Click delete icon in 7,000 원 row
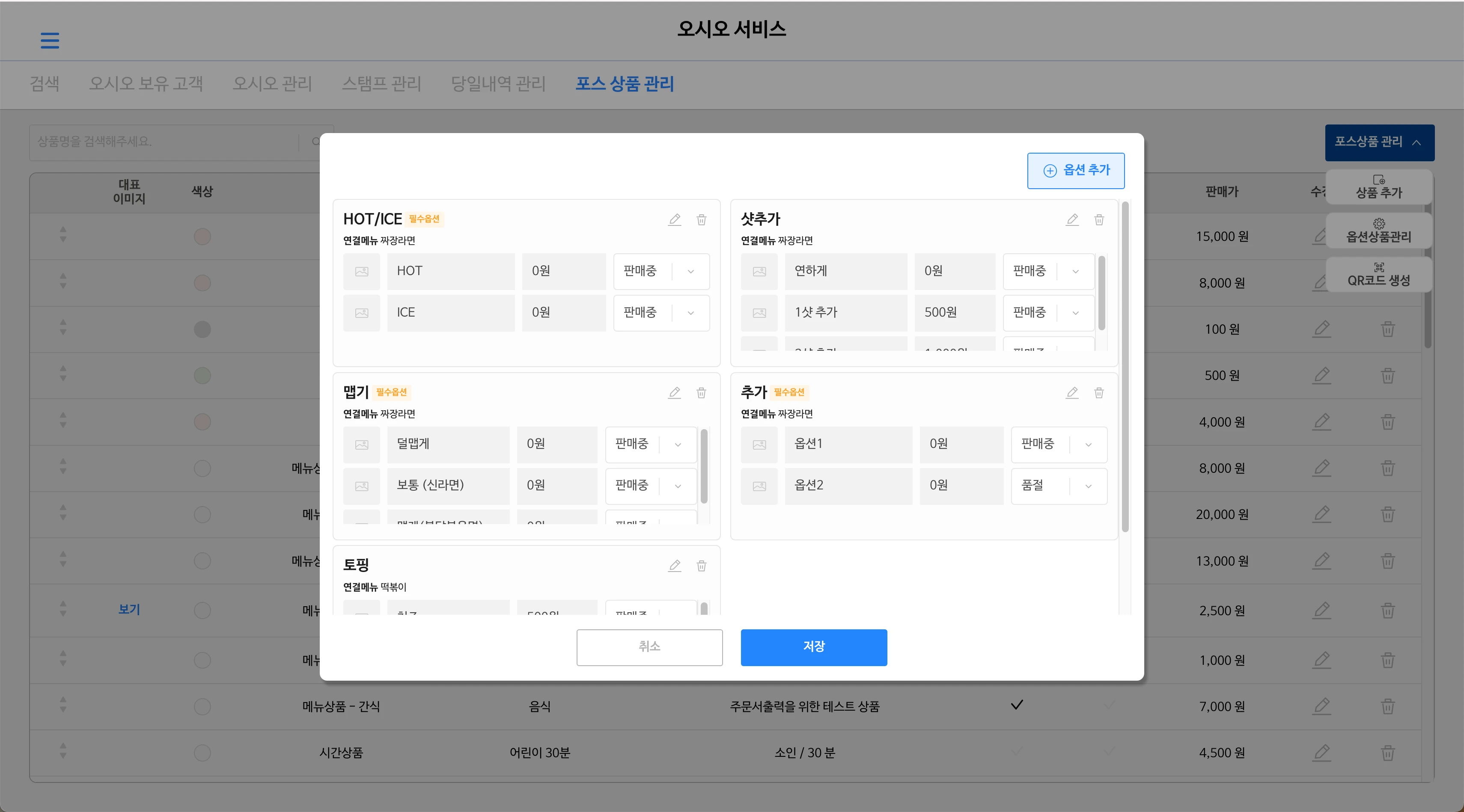Viewport: 1464px width, 812px height. (1388, 706)
